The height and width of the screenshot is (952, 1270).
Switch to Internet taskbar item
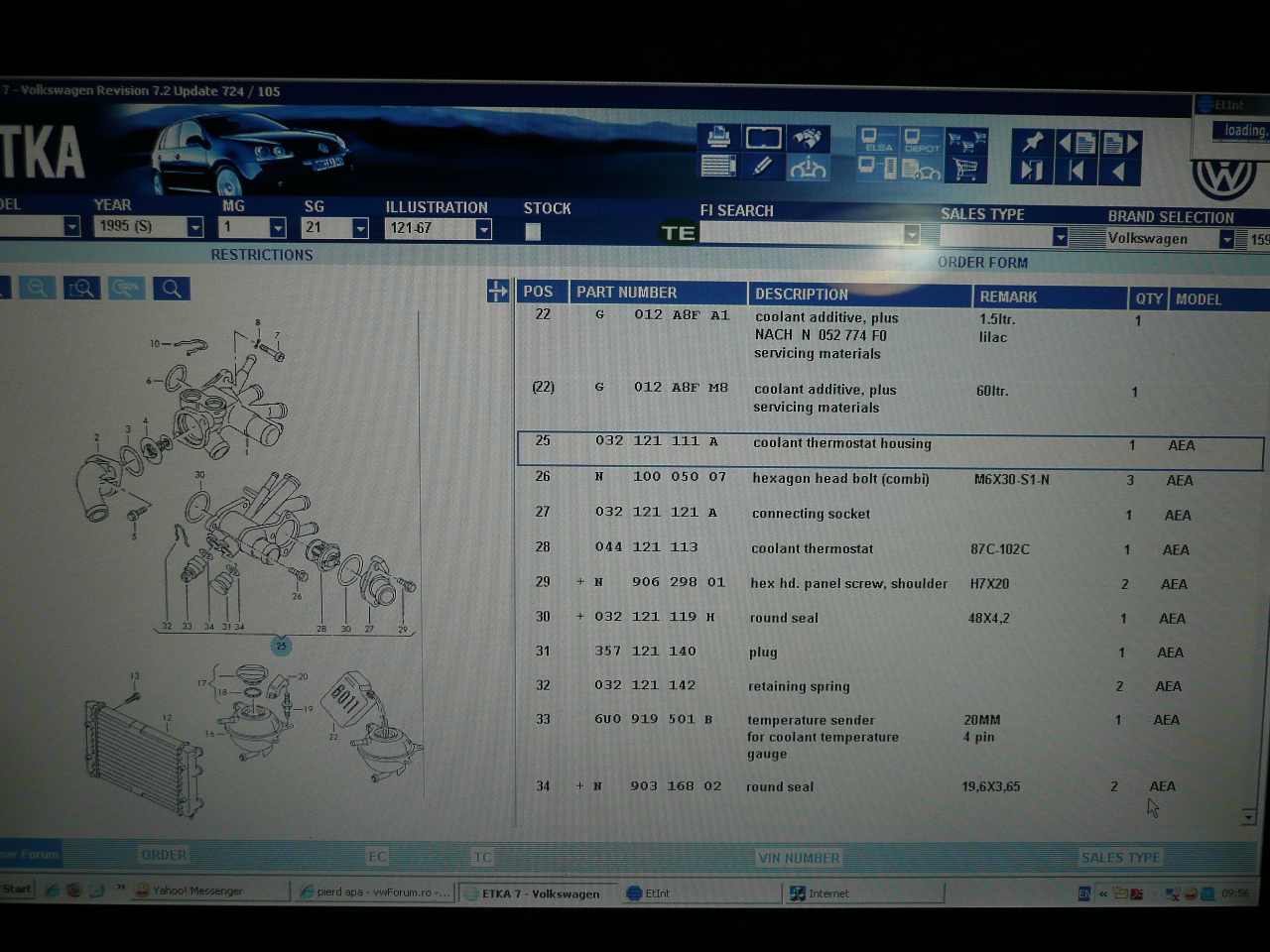click(865, 893)
